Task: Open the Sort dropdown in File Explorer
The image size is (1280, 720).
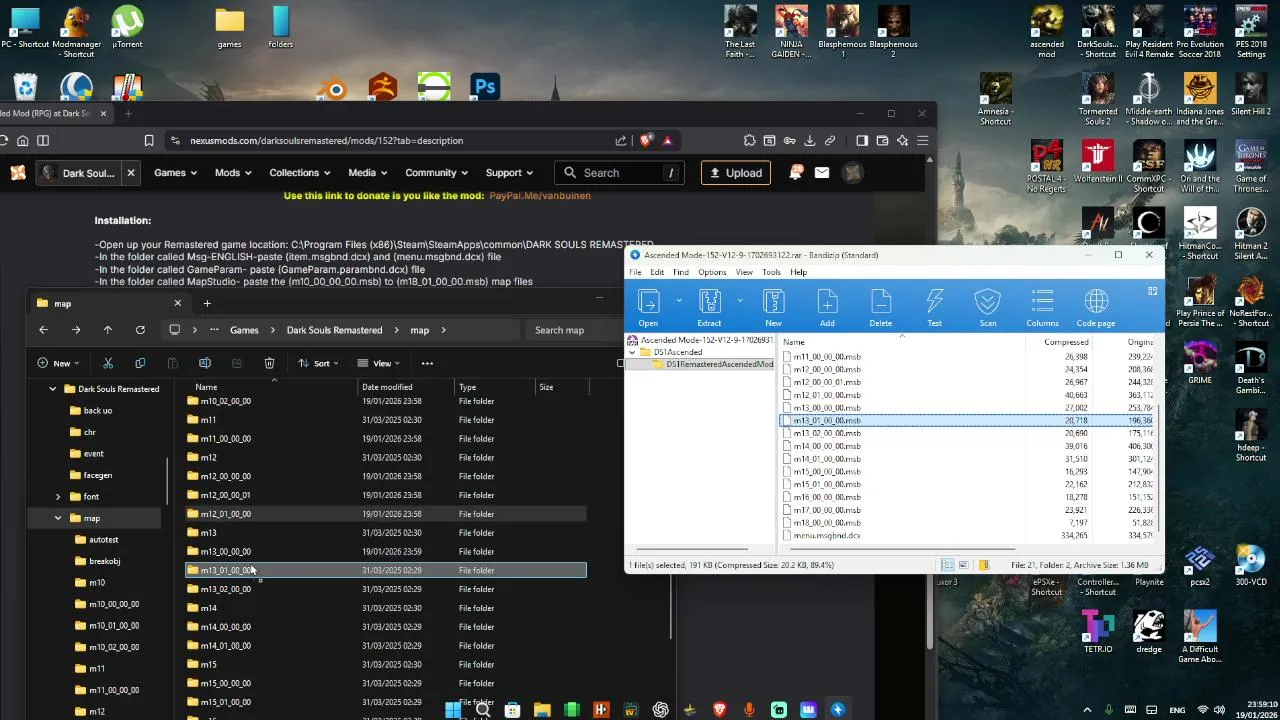Action: [320, 363]
